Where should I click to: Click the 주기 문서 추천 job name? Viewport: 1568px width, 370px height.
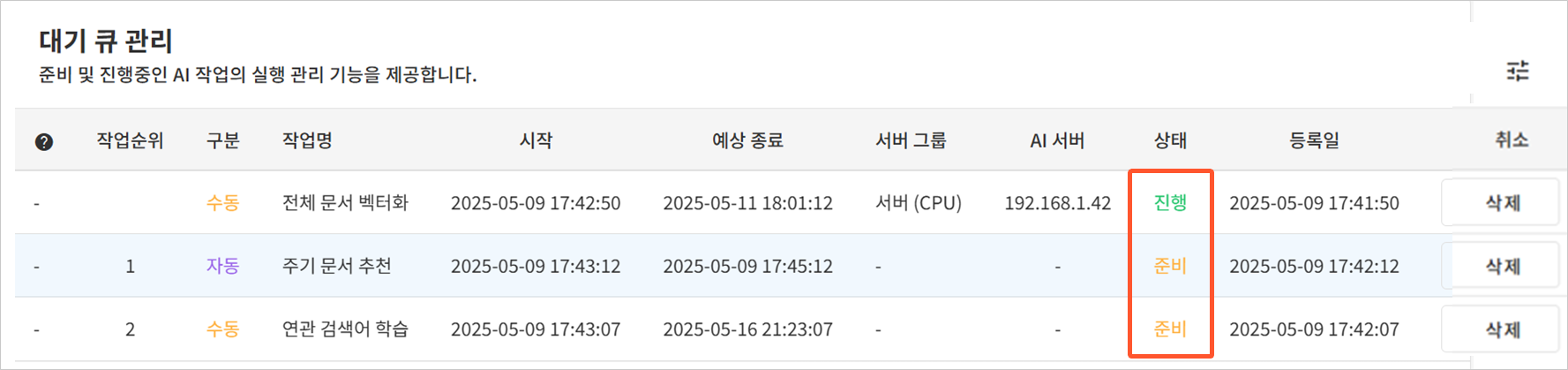coord(336,266)
